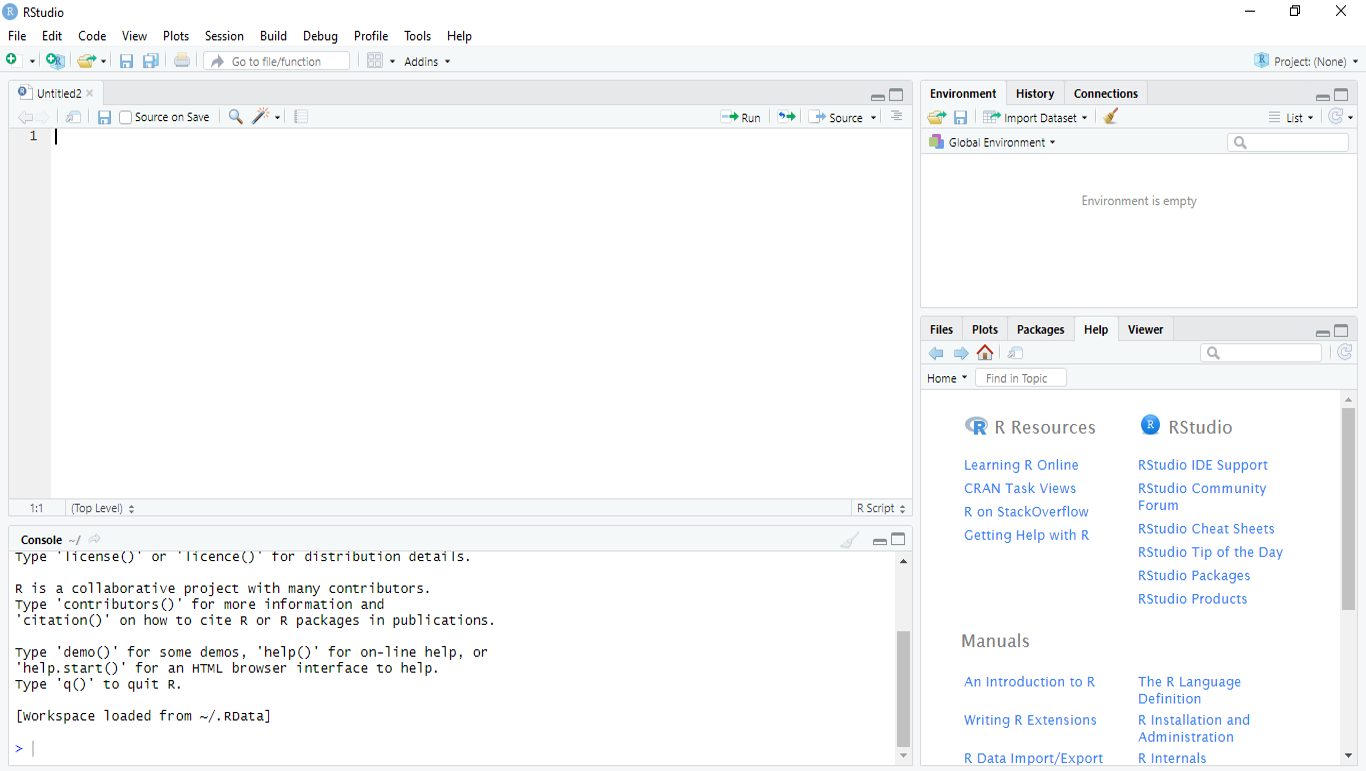Image resolution: width=1366 pixels, height=771 pixels.
Task: Show document outline icon
Action: (x=896, y=117)
